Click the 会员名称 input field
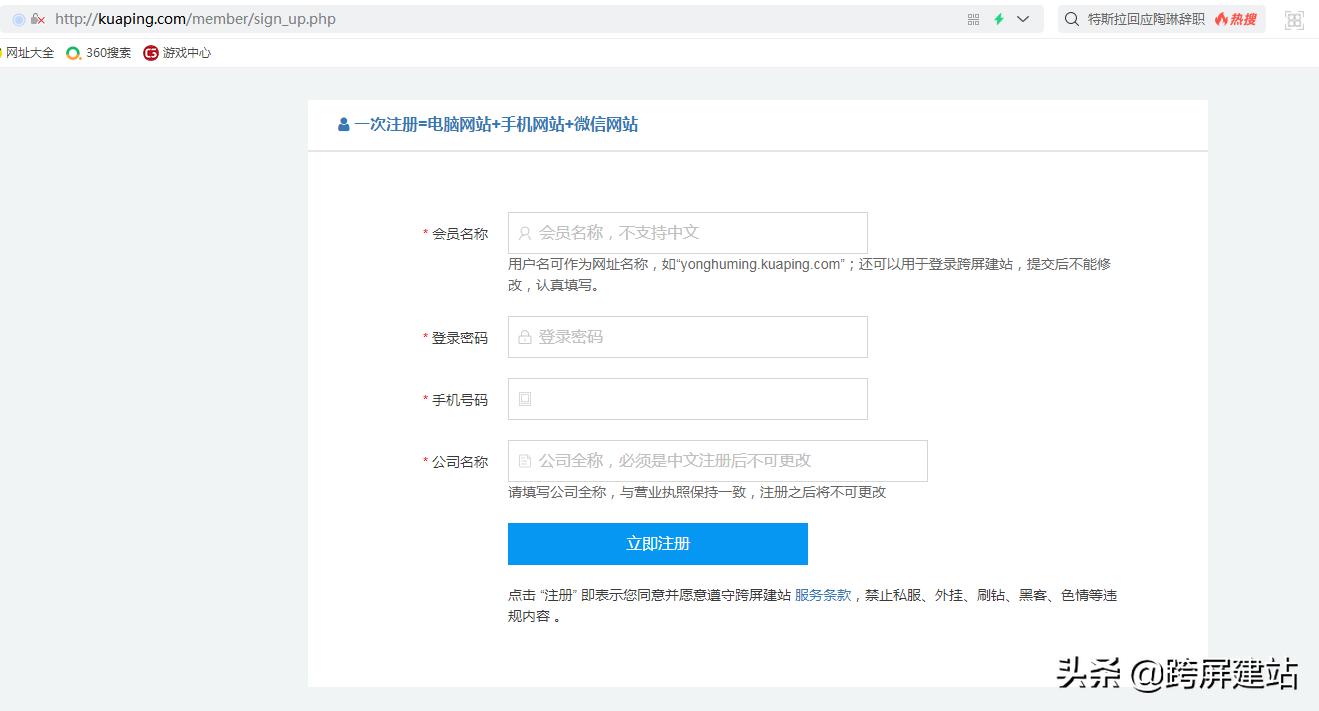 (x=688, y=233)
